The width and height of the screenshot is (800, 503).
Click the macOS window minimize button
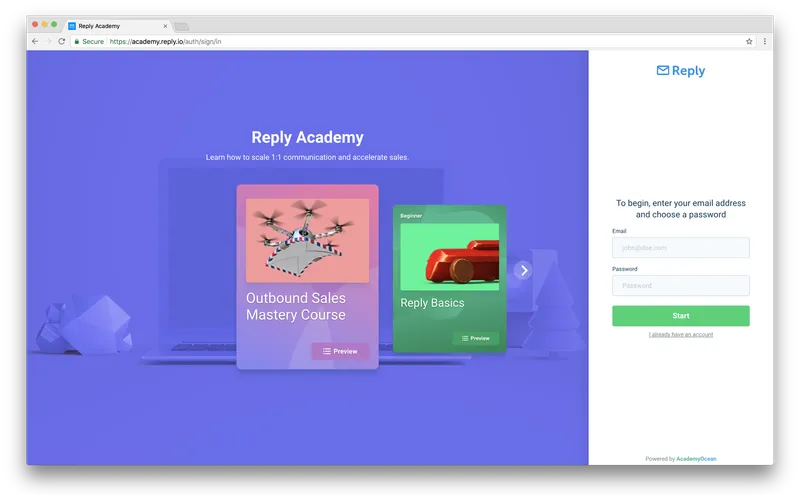click(44, 24)
